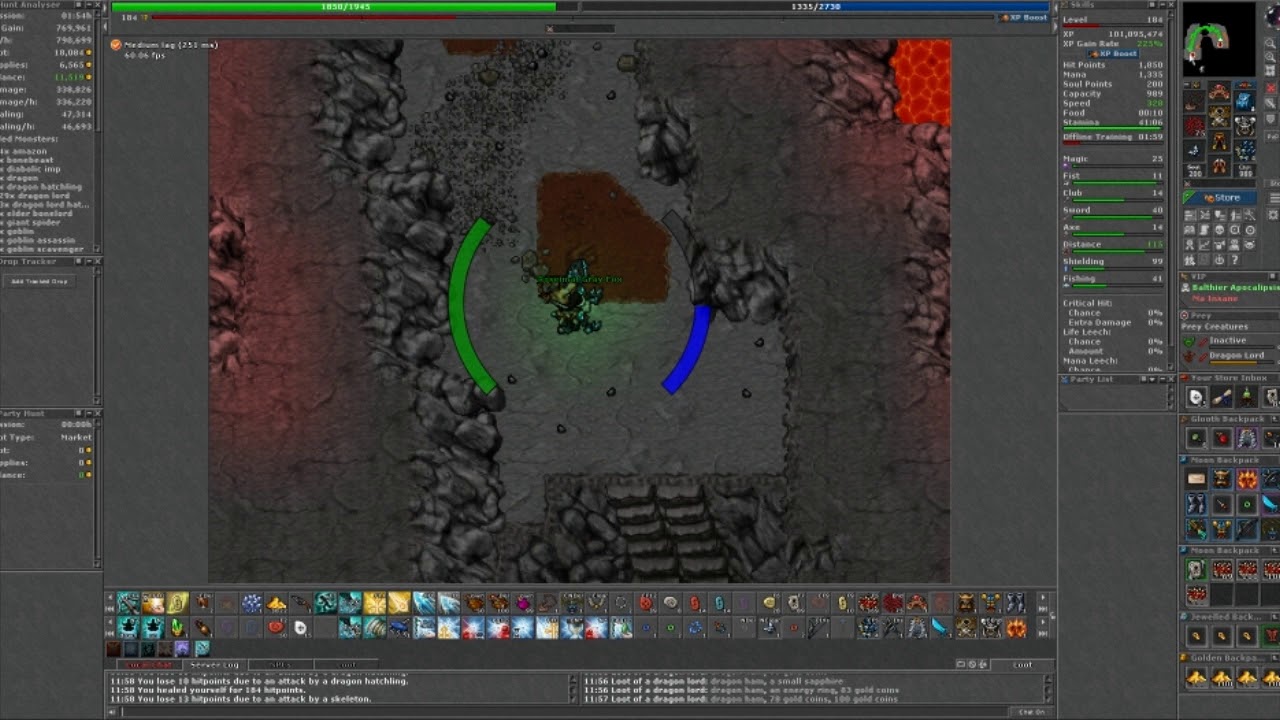Click the blue crystal icon in action bar

coord(251,603)
